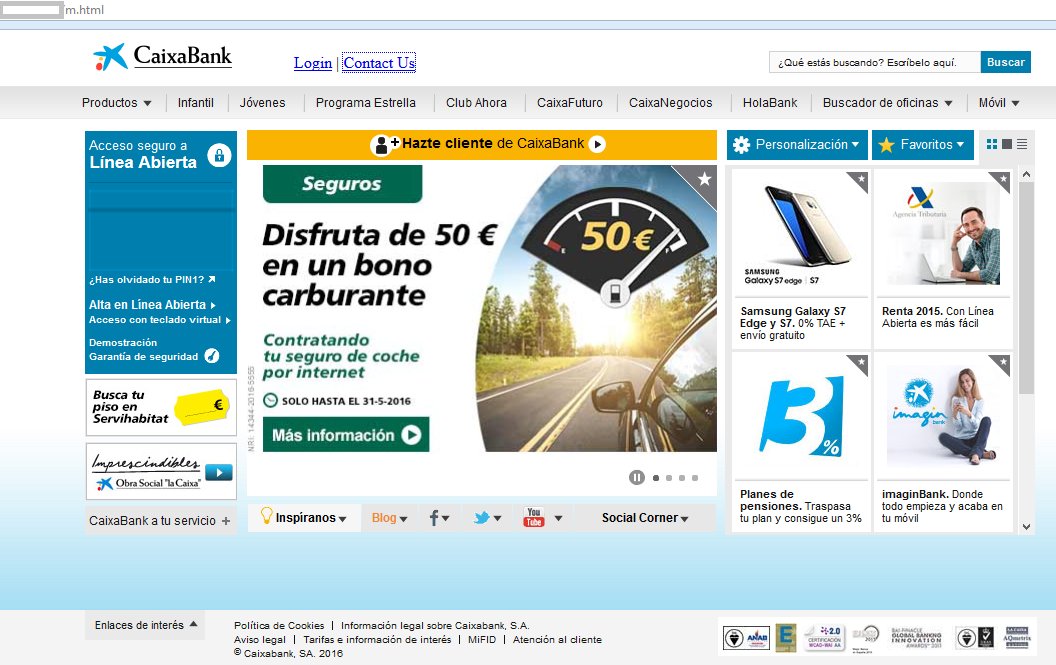Click the WCAG-WAI AA certification badge
The image size is (1056, 665).
pyautogui.click(x=824, y=637)
